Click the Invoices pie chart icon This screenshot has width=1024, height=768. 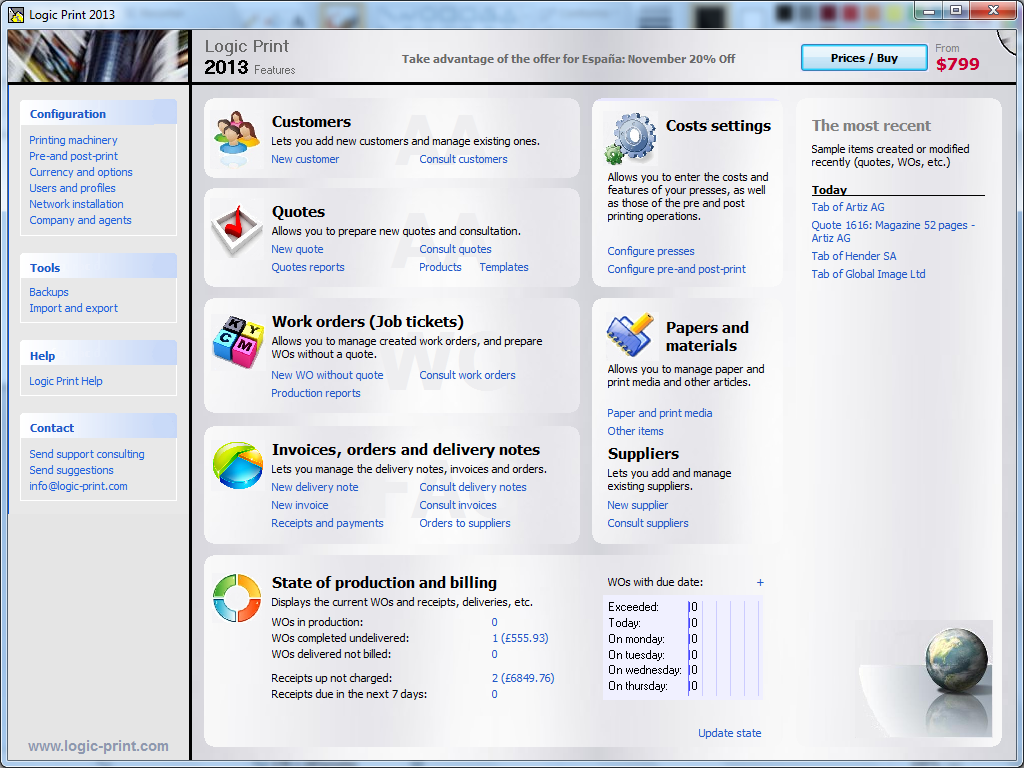coord(237,465)
